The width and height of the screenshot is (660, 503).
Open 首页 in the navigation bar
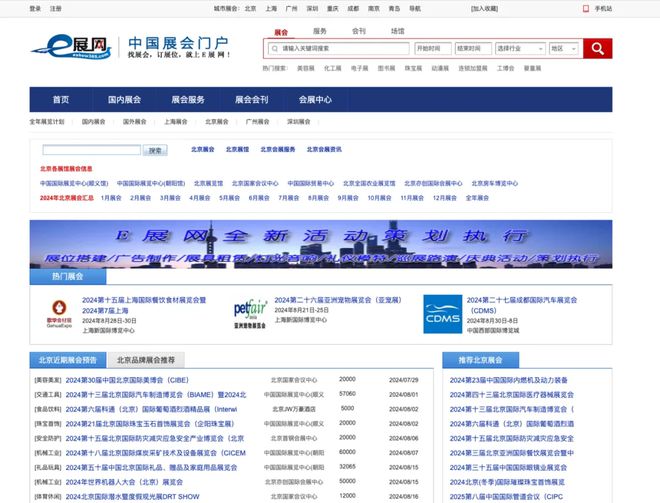pyautogui.click(x=61, y=100)
